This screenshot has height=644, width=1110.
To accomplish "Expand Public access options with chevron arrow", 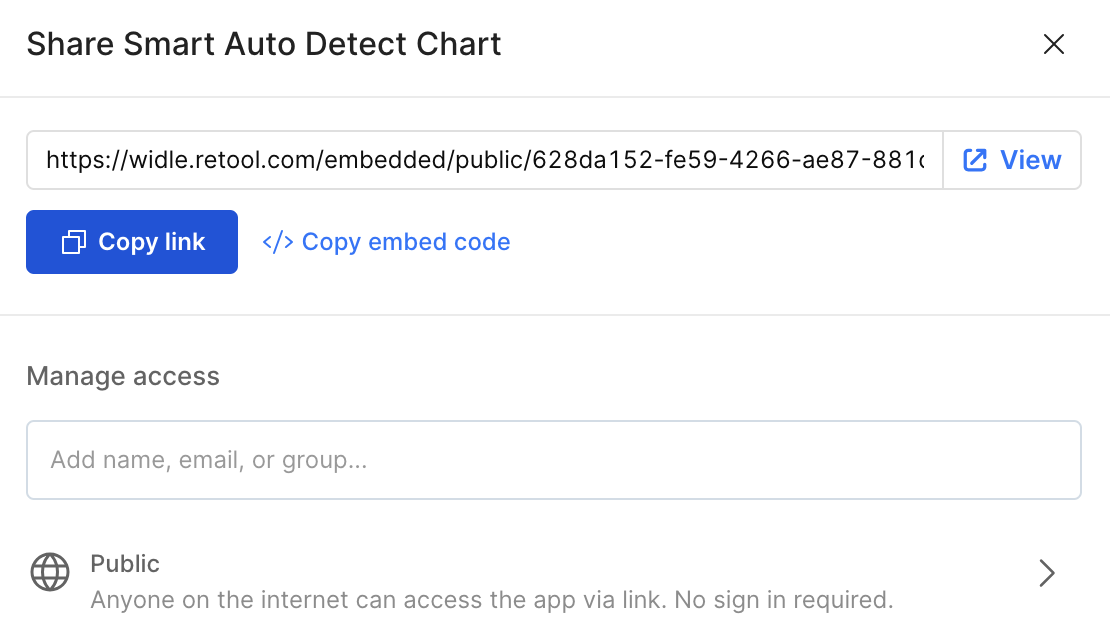I will coord(1047,573).
